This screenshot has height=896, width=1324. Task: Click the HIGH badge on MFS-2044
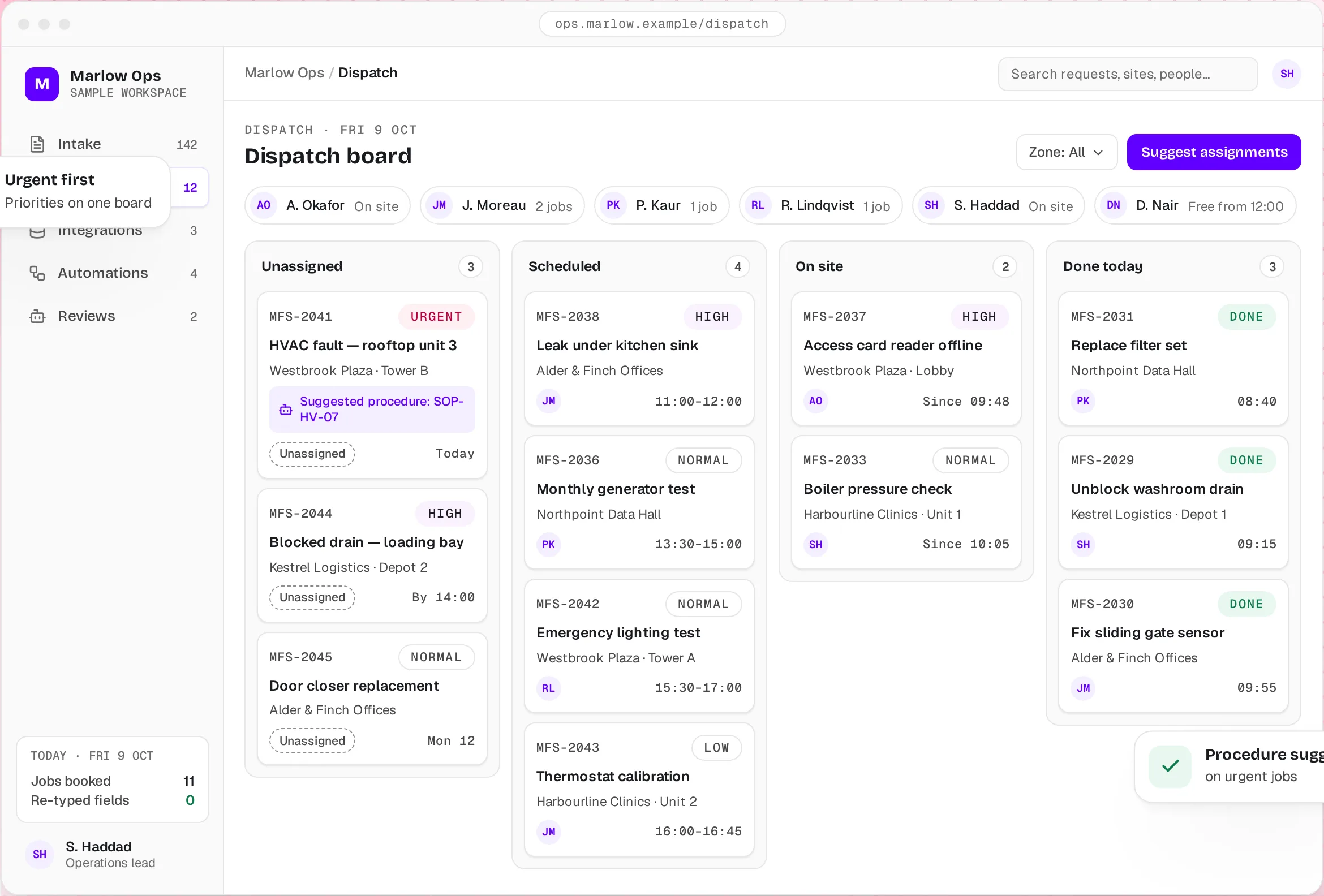click(x=445, y=514)
